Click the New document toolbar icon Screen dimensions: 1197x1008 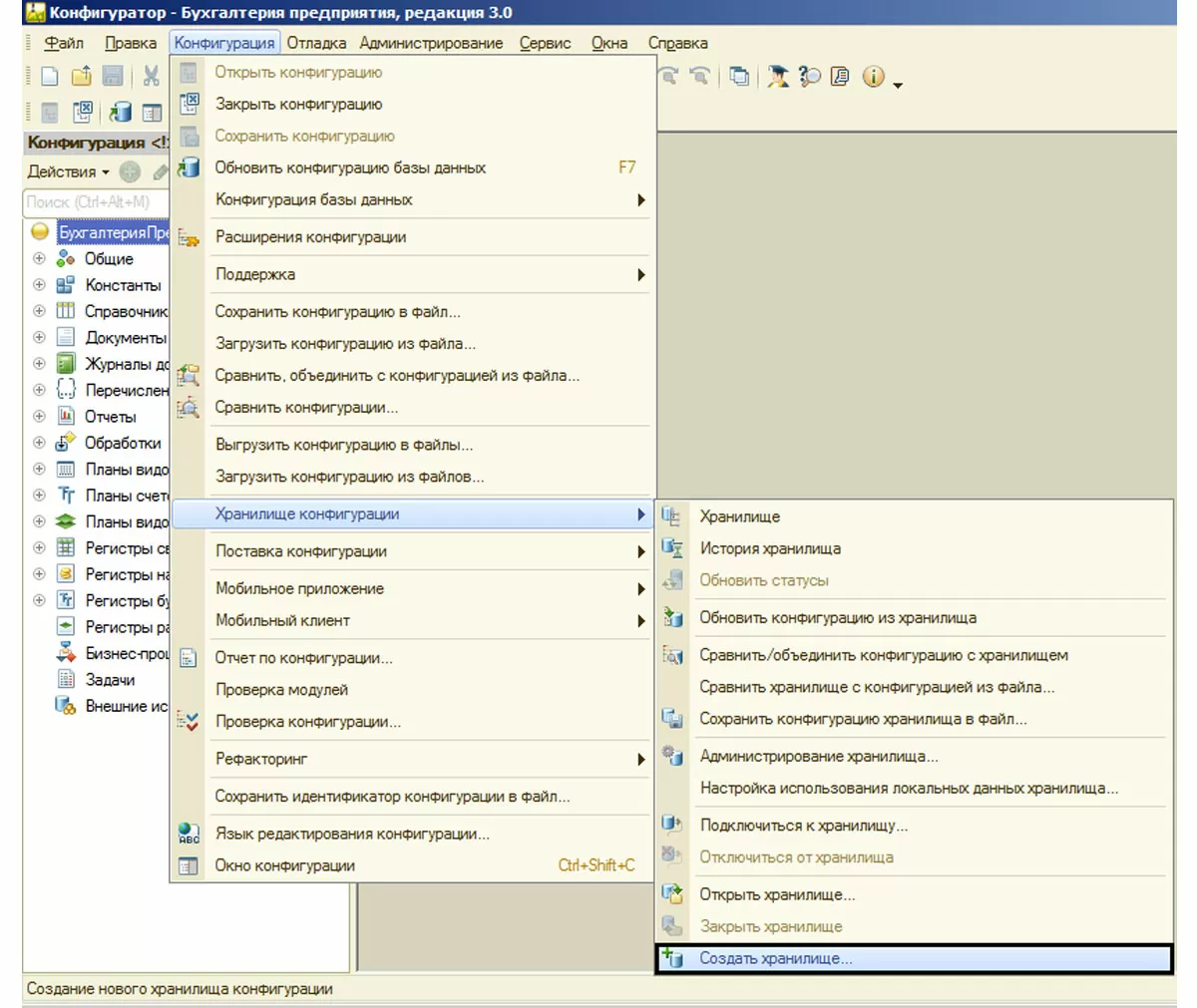coord(49,77)
